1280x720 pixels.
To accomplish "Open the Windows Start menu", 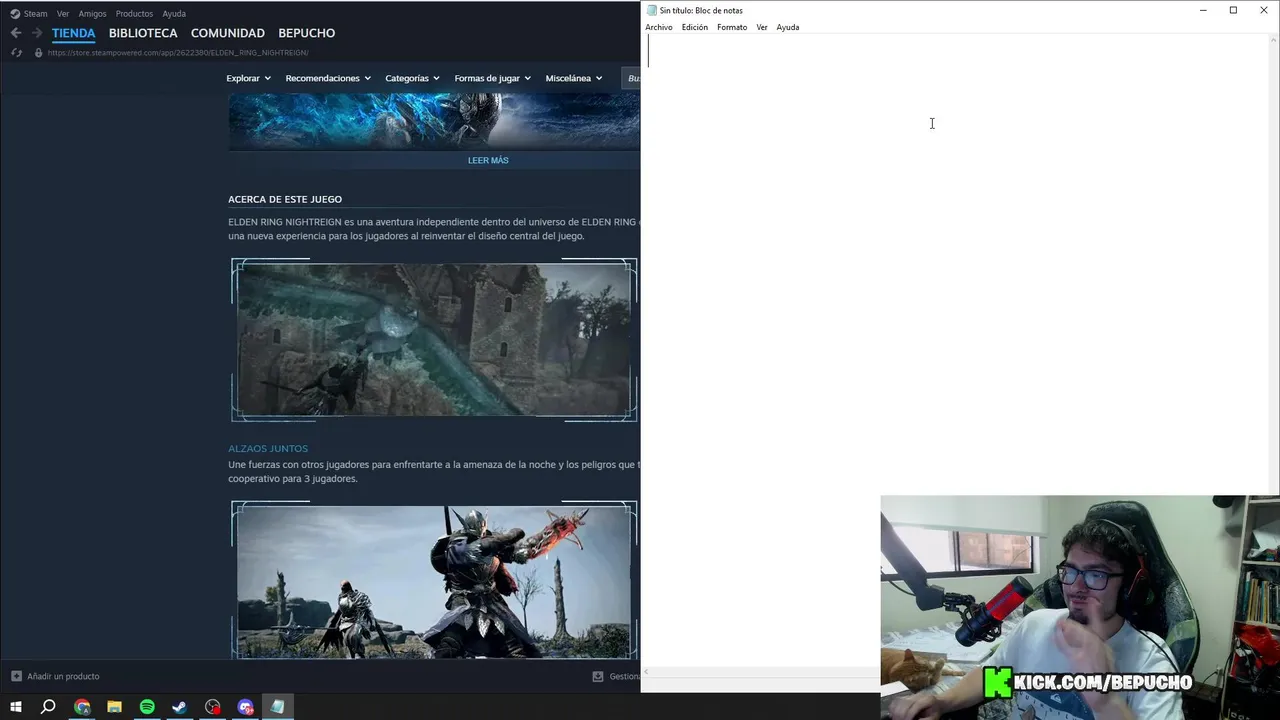I will click(x=15, y=707).
